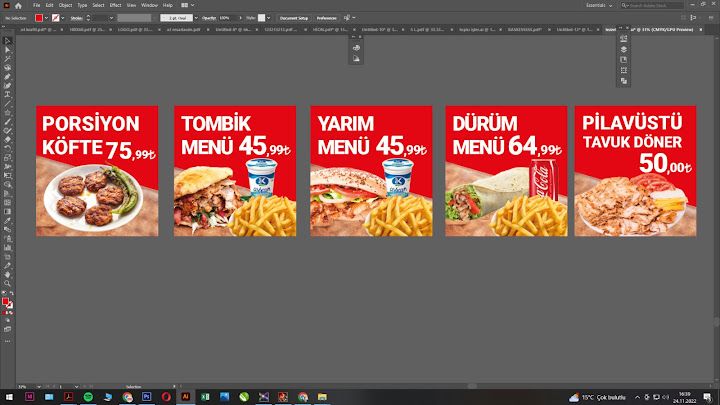
Task: Open the Fill color dropdown in control bar
Action: [x=46, y=18]
